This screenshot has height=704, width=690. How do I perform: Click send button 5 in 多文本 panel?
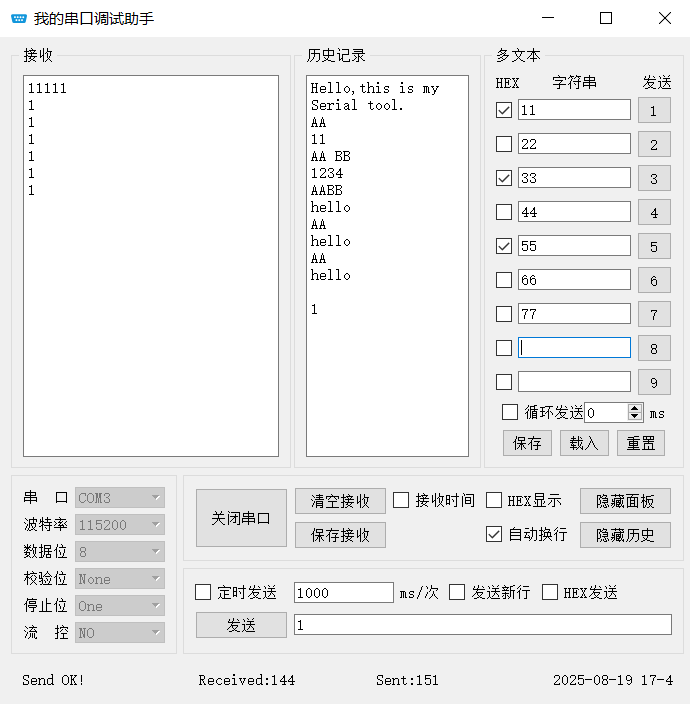[654, 246]
